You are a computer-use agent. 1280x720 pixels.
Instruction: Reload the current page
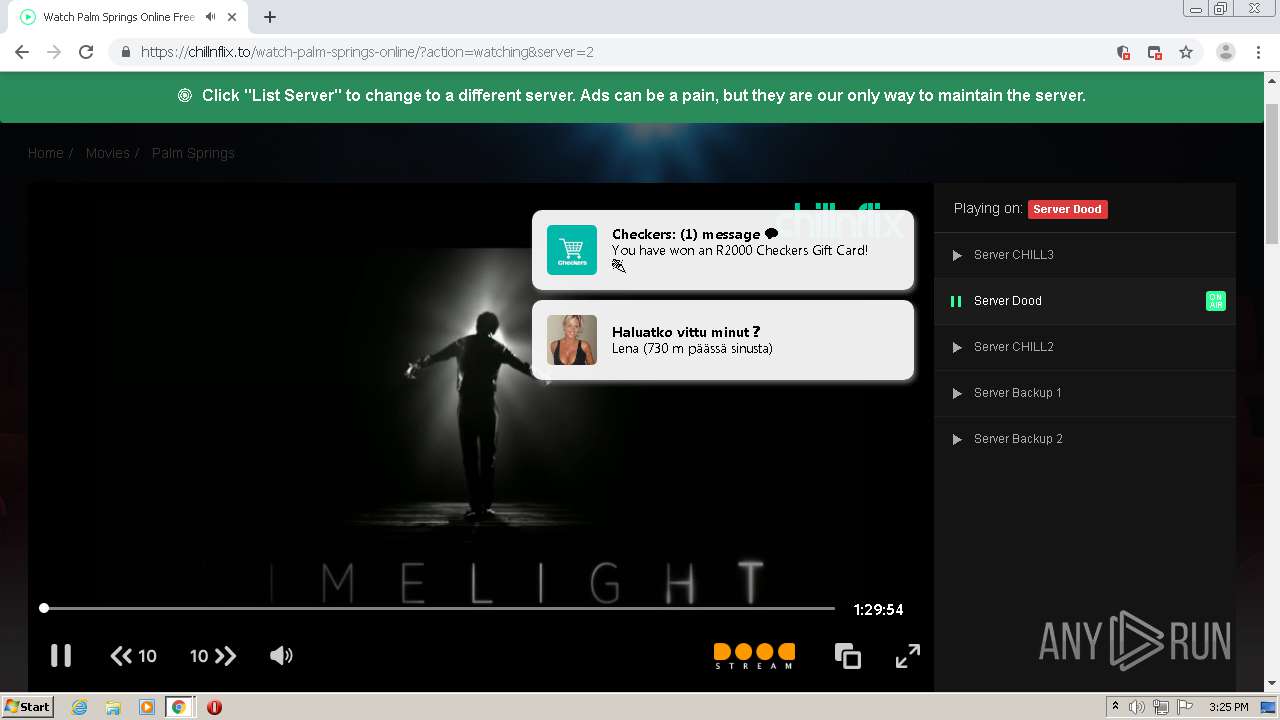(x=86, y=52)
